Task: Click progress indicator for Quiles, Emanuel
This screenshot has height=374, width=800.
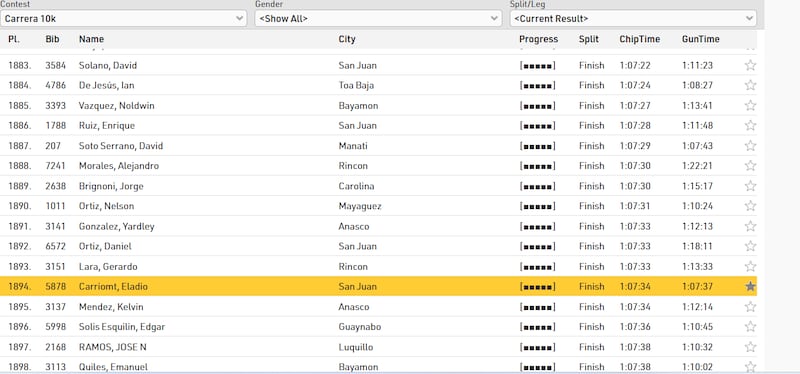Action: [x=537, y=367]
